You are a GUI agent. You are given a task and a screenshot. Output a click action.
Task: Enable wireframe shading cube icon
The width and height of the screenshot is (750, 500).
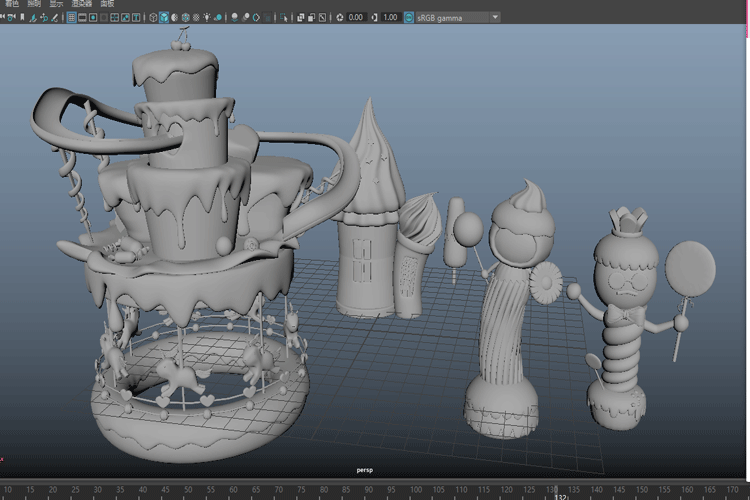153,17
